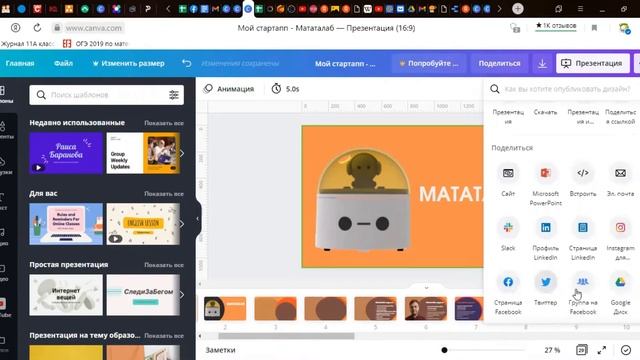
Task: Open the ОГЭ 2019 bookmark
Action: [96, 44]
